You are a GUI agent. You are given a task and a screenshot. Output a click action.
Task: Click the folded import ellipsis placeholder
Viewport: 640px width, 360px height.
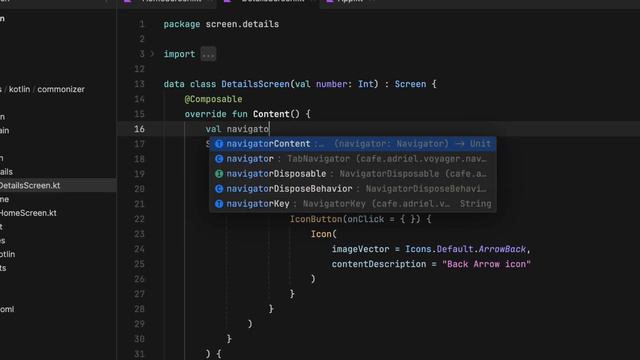pos(208,54)
